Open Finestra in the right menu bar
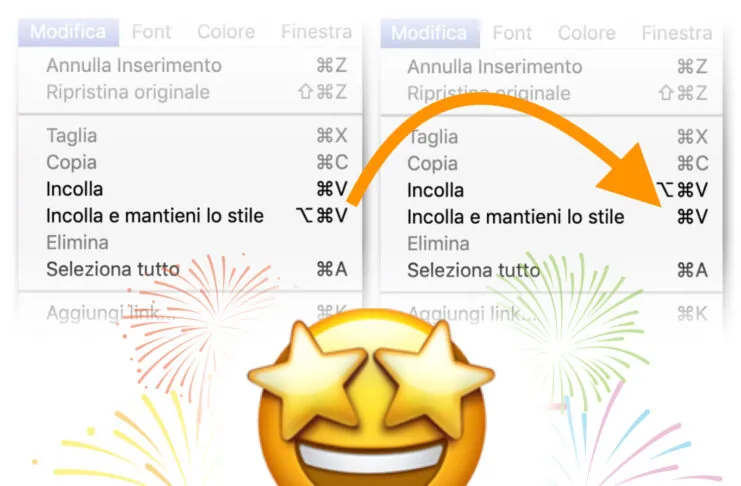The image size is (741, 486). (x=677, y=33)
